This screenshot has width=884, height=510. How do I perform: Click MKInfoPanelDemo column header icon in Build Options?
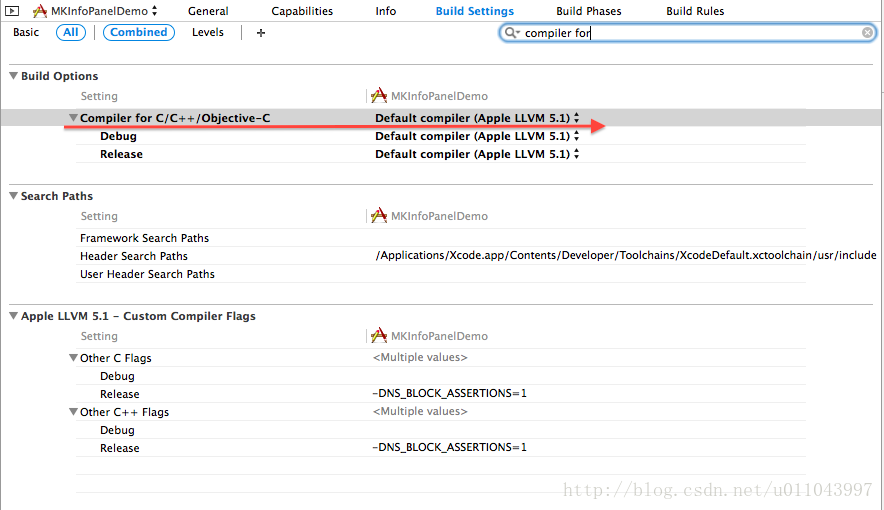click(379, 95)
